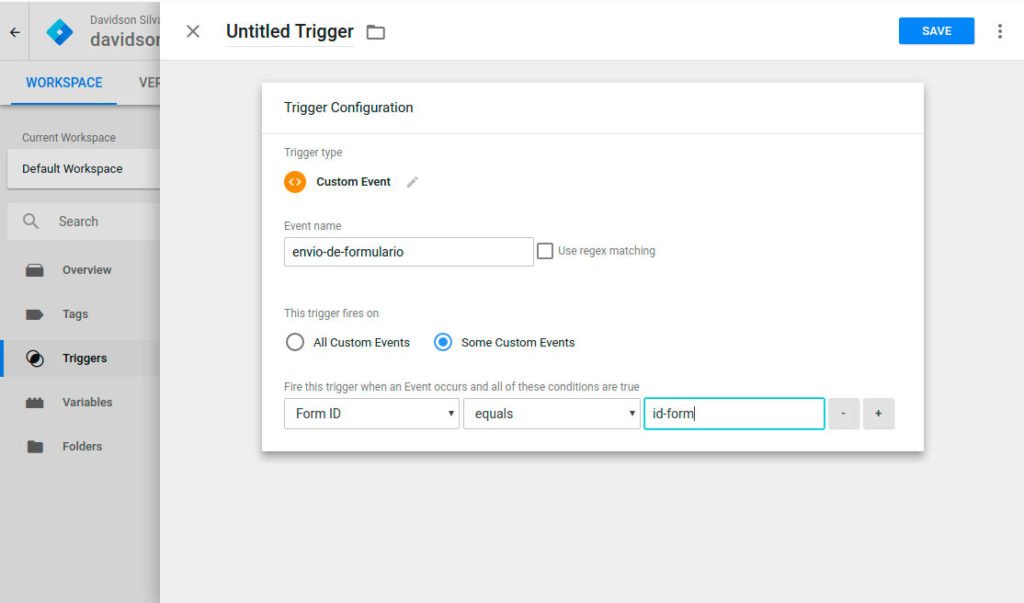The image size is (1024, 603).
Task: Enable the Use regex matching checkbox
Action: (x=545, y=251)
